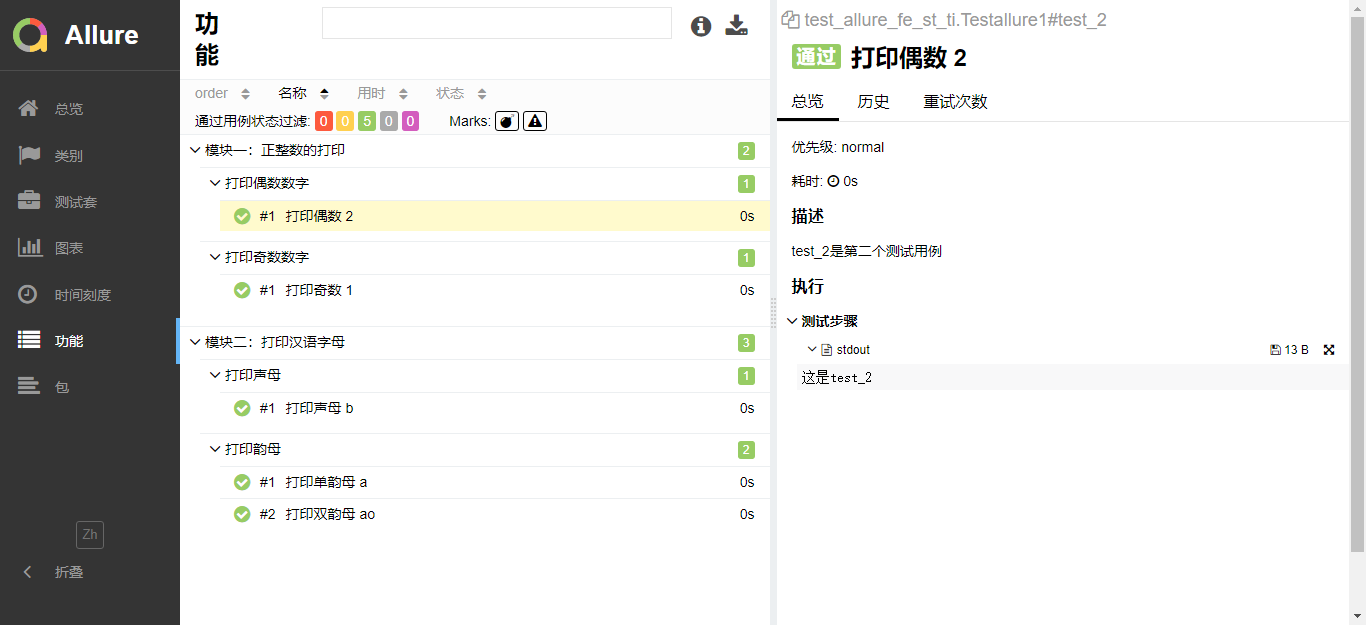Toggle the flaky bomb mark filter
Screen dimensions: 1366x625
point(507,121)
